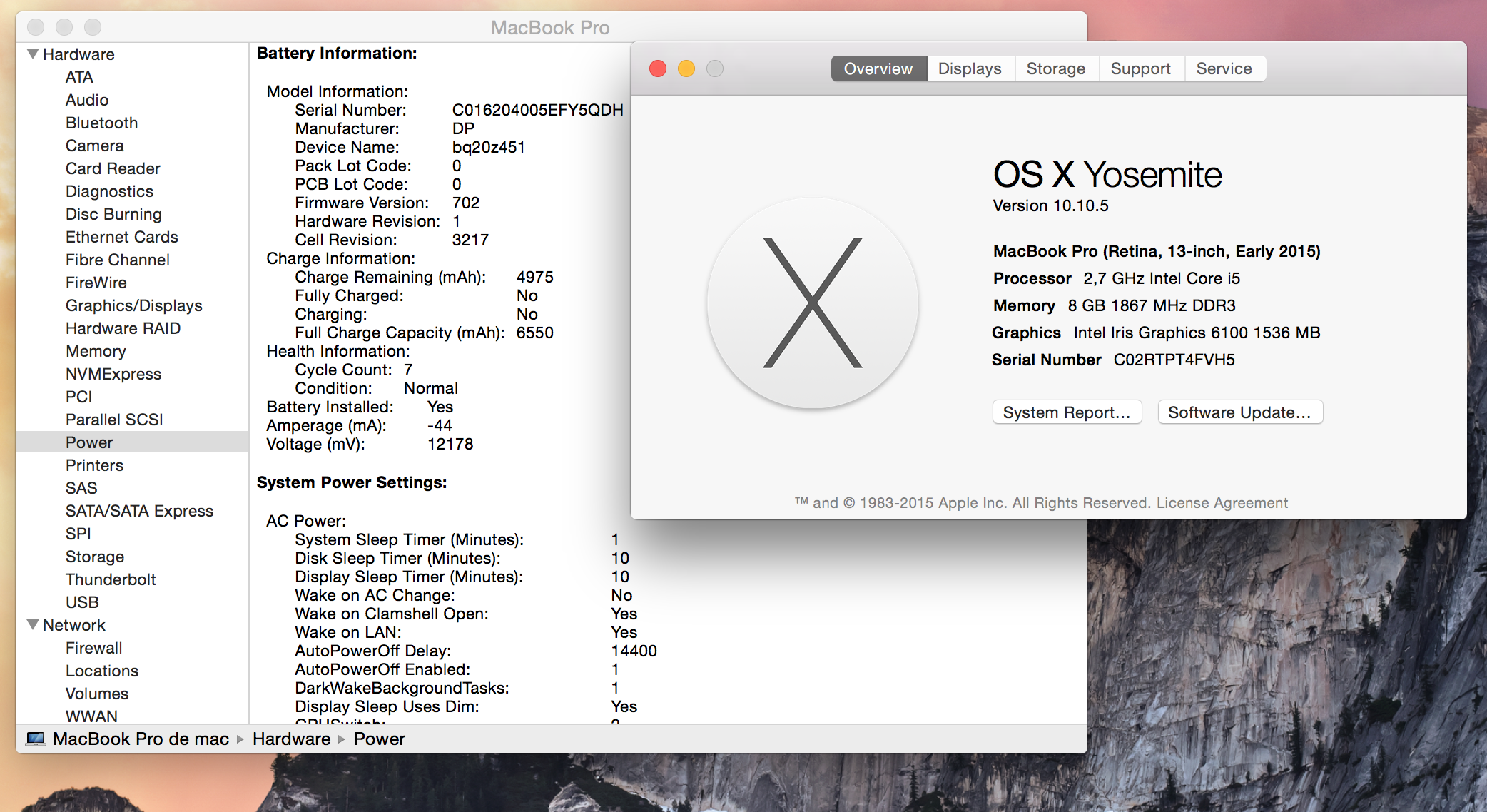Click the battery serial number C016204005EFY5QDH
The height and width of the screenshot is (812, 1487).
coord(538,110)
